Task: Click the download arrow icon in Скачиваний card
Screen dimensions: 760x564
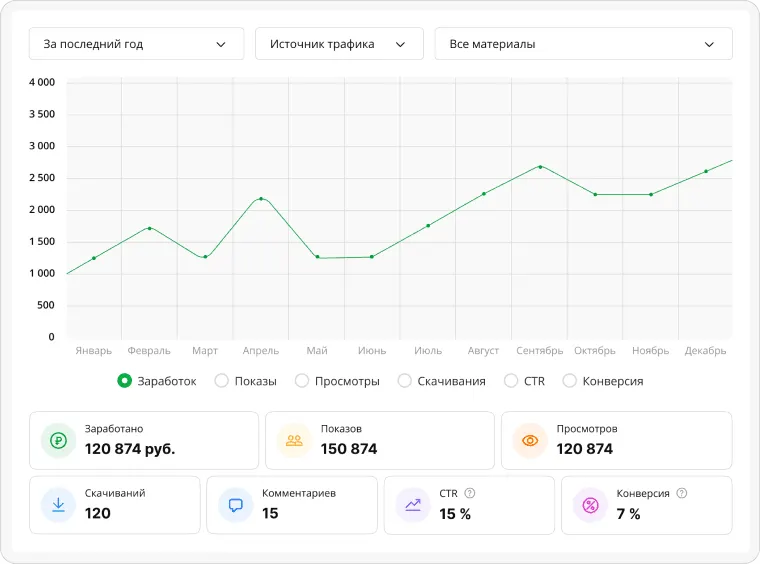Action: coord(59,505)
